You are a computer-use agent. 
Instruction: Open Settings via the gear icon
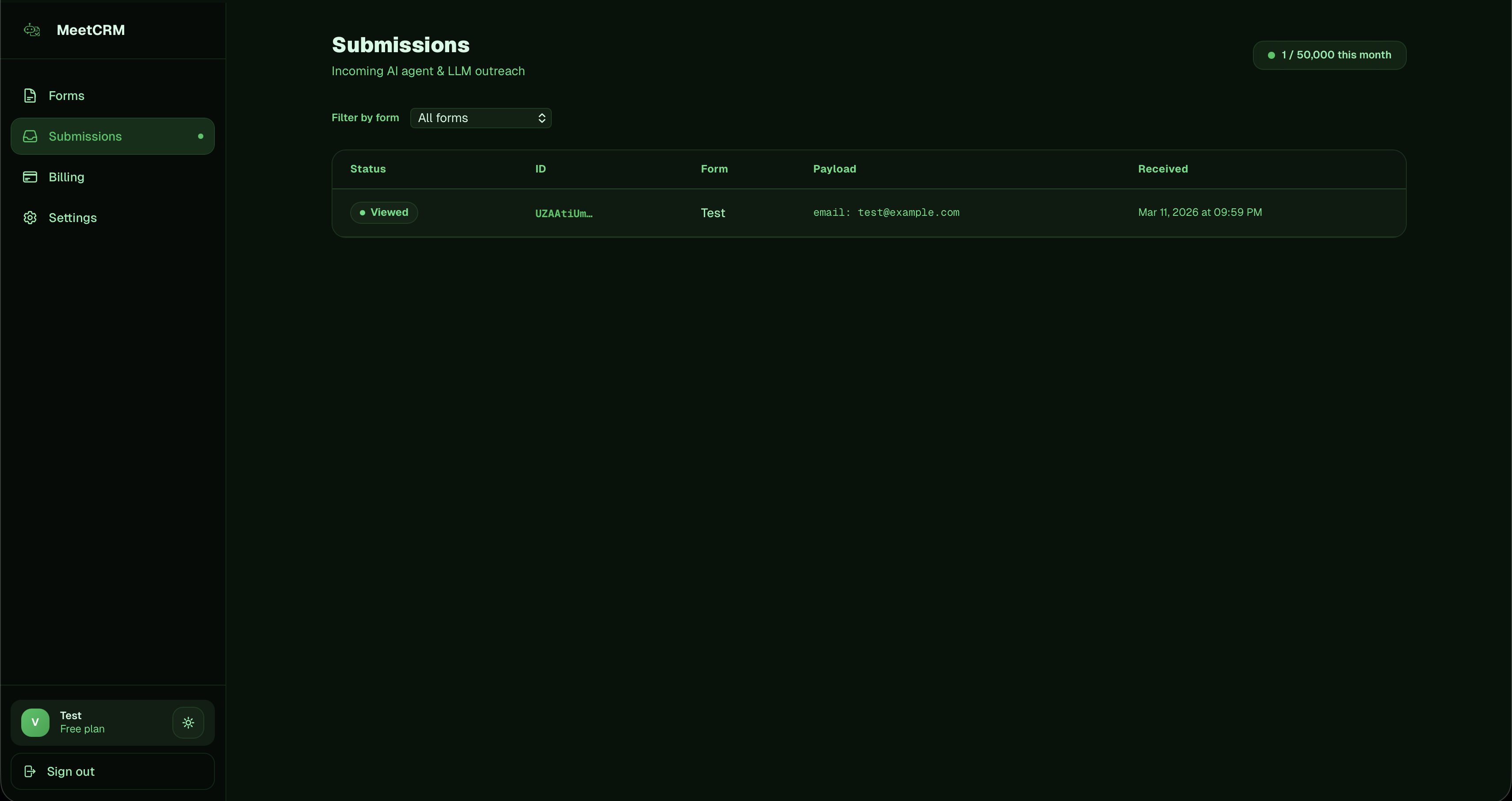[30, 217]
